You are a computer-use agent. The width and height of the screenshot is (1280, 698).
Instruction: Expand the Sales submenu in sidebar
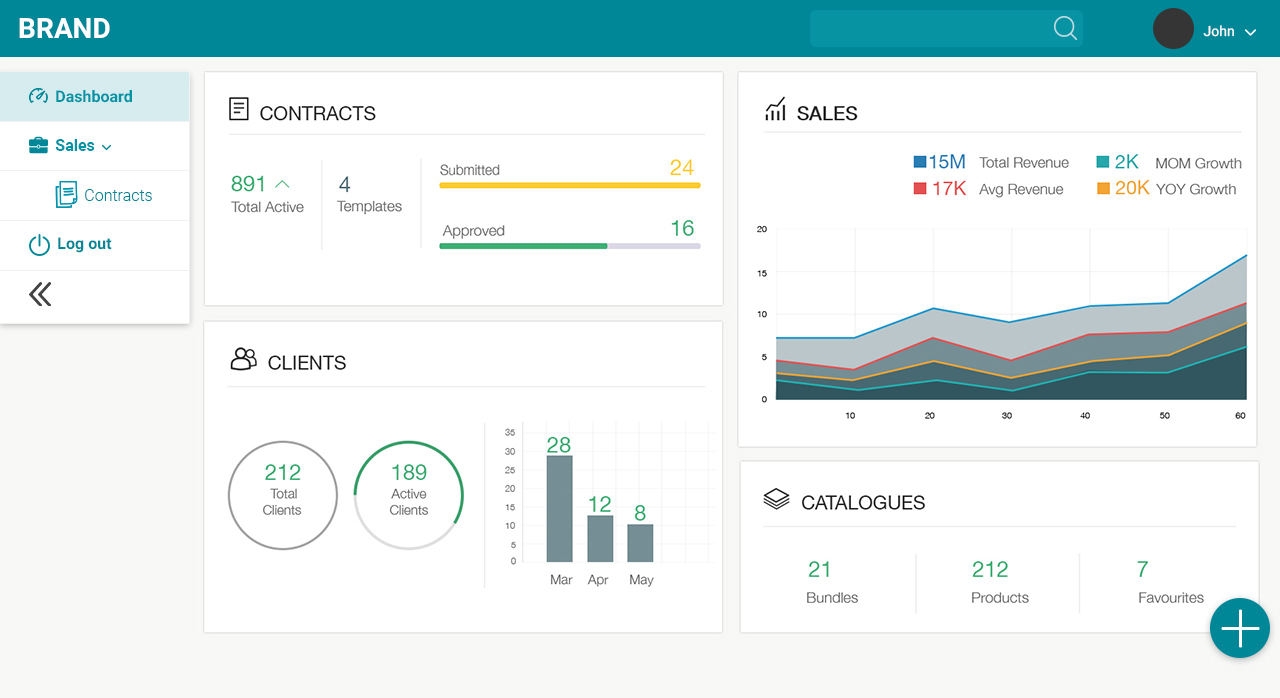[x=75, y=146]
